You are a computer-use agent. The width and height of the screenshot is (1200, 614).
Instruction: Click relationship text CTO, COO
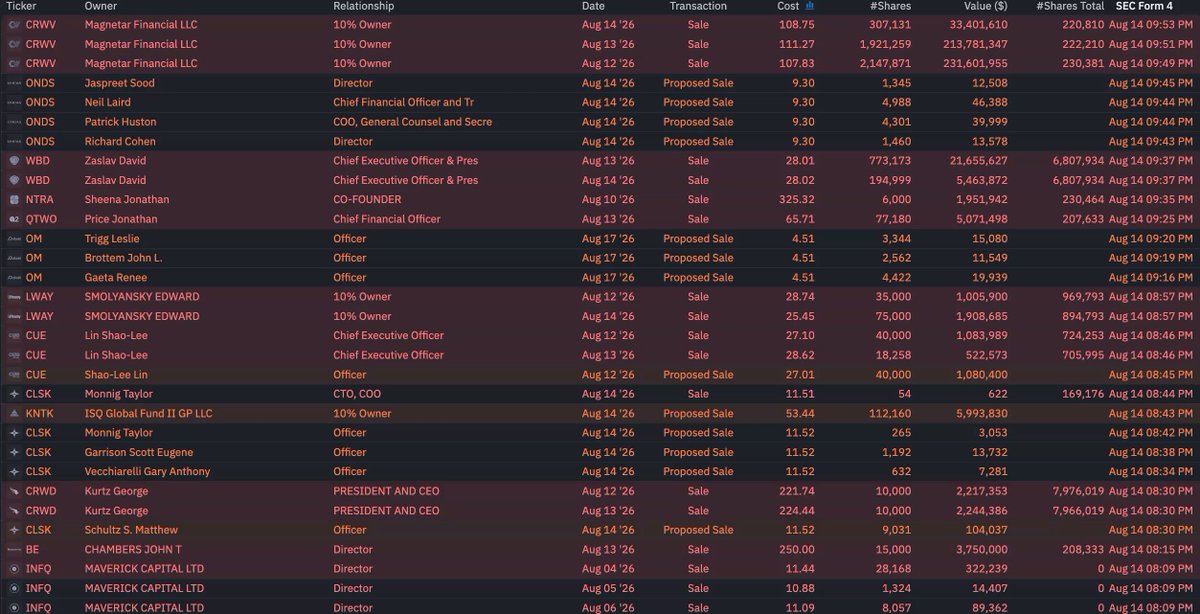point(358,394)
